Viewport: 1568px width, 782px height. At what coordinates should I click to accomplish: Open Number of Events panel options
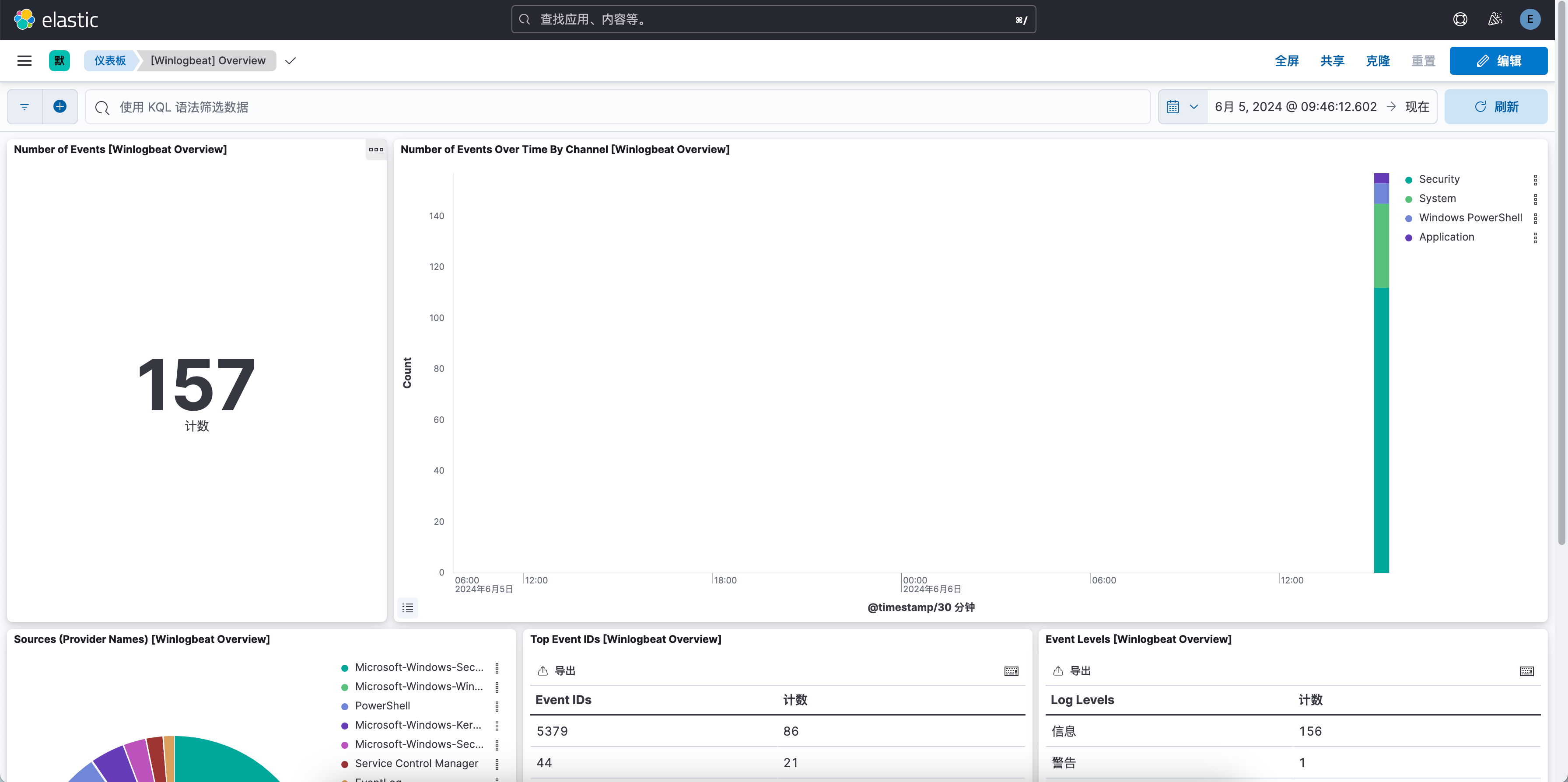[375, 150]
